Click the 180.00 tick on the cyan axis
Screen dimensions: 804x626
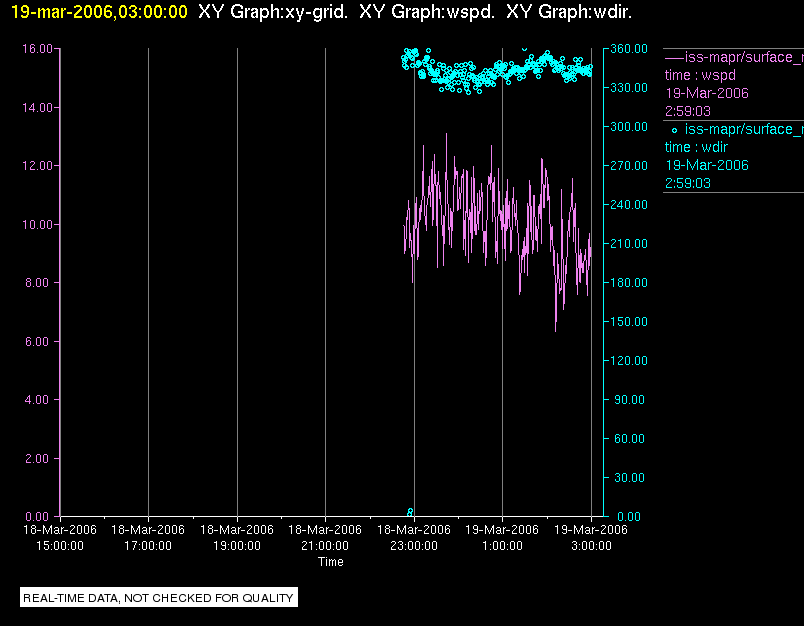(x=629, y=282)
